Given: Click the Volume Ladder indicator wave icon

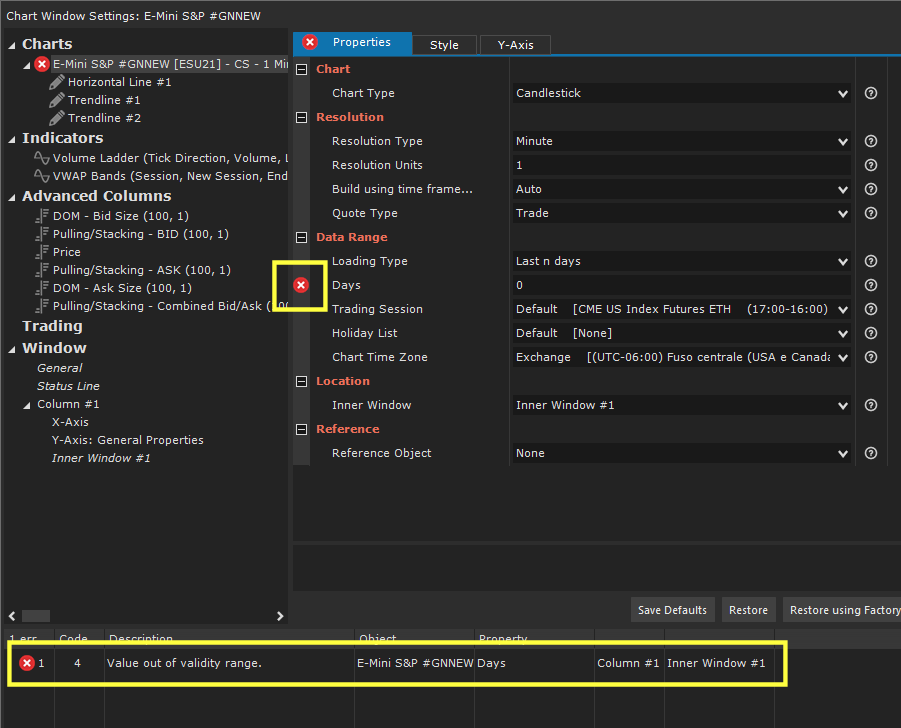Looking at the screenshot, I should click(41, 158).
